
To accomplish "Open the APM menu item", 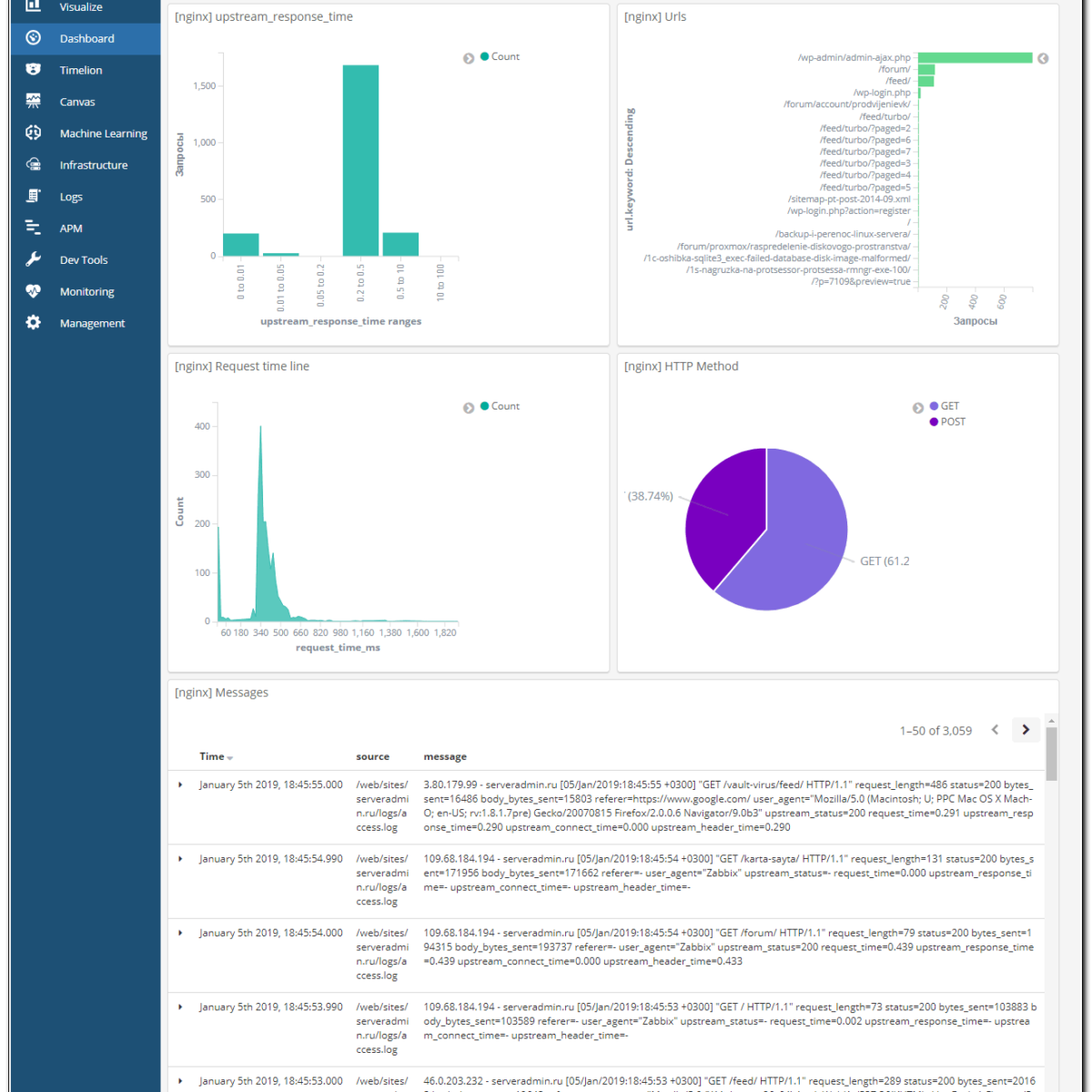I will (71, 228).
